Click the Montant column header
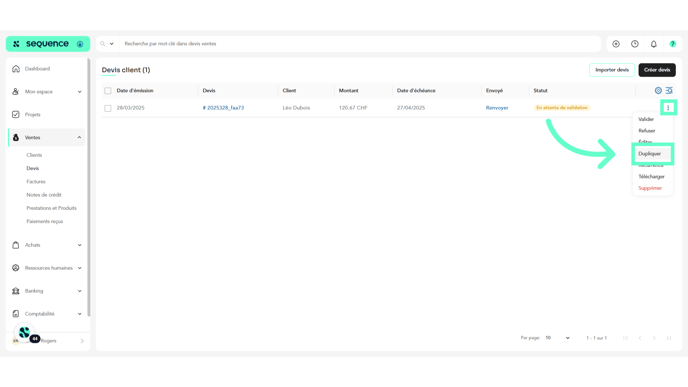Screen dimensions: 688x387 (348, 90)
